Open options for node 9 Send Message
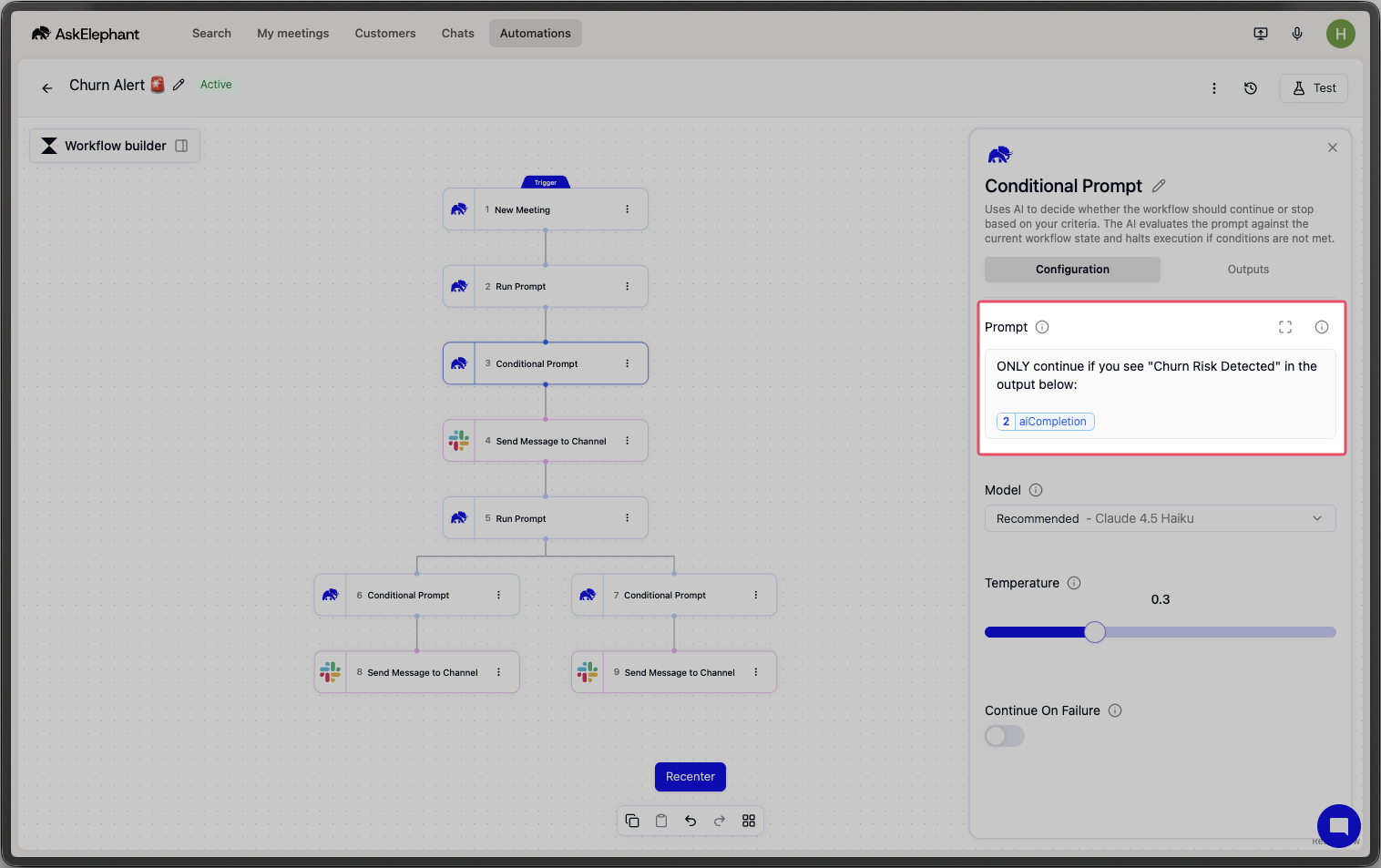1381x868 pixels. coord(755,672)
